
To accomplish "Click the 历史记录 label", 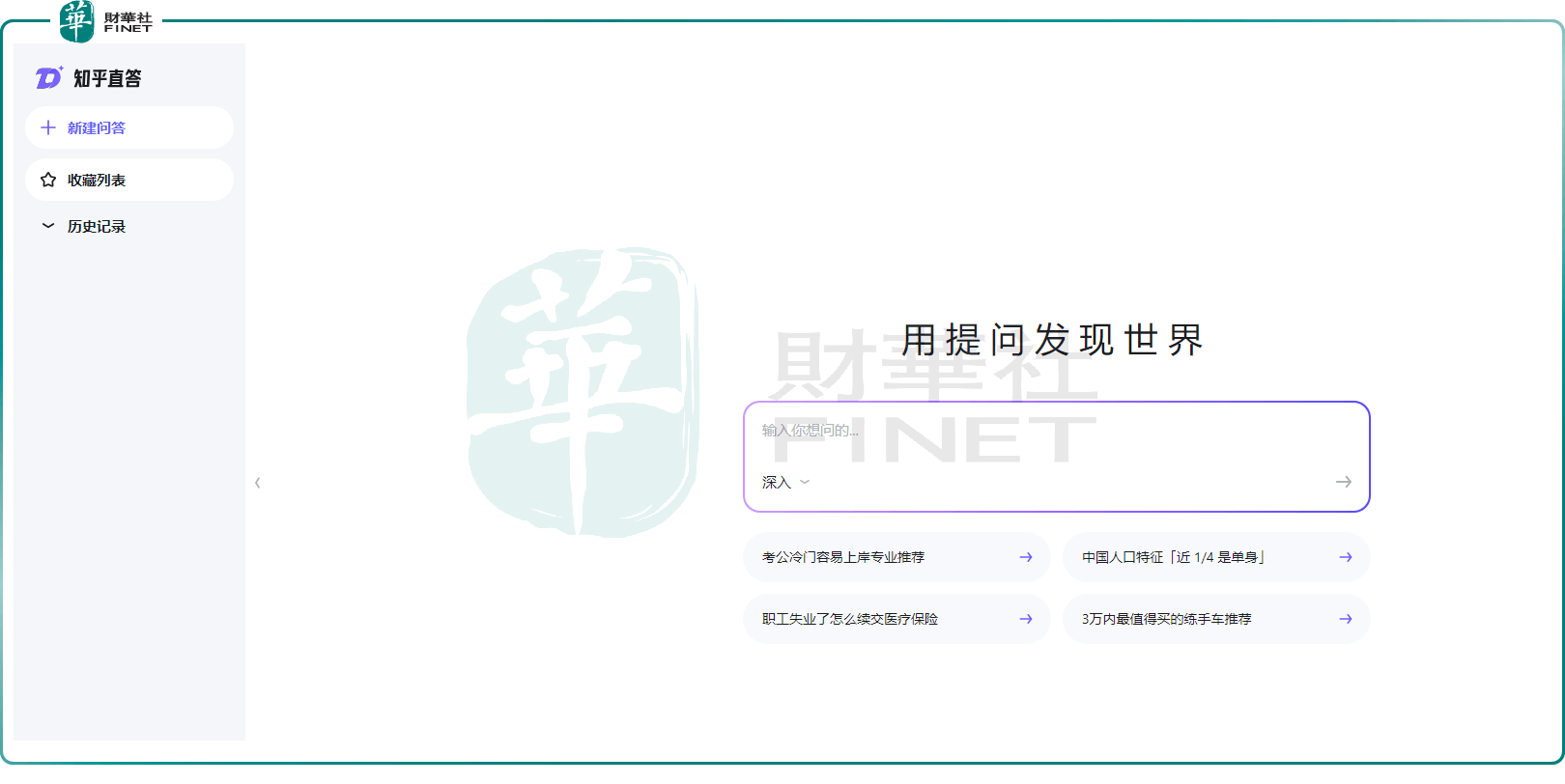I will 97,226.
